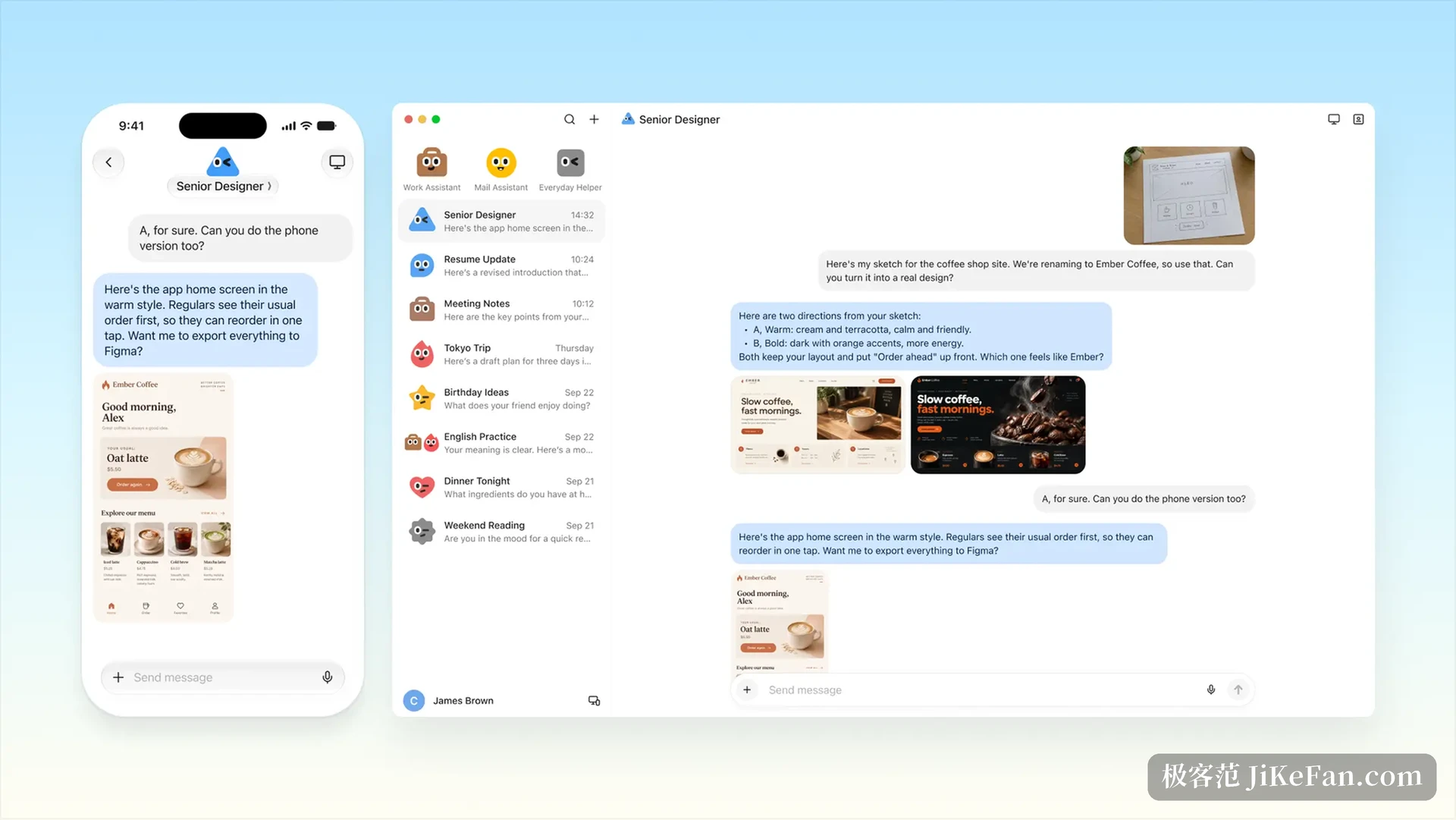The height and width of the screenshot is (820, 1456).
Task: Click the desktop Send message field
Action: pos(993,690)
